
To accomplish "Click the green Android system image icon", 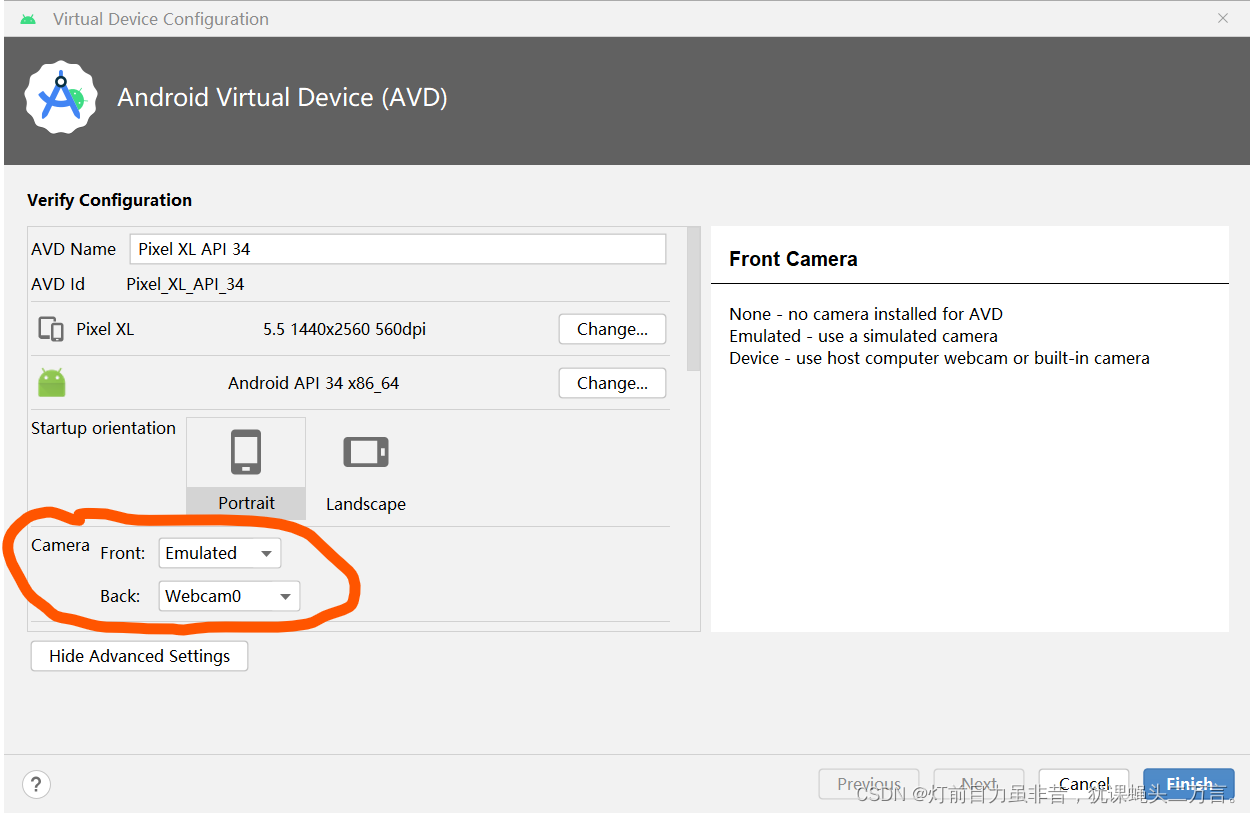I will (x=52, y=382).
